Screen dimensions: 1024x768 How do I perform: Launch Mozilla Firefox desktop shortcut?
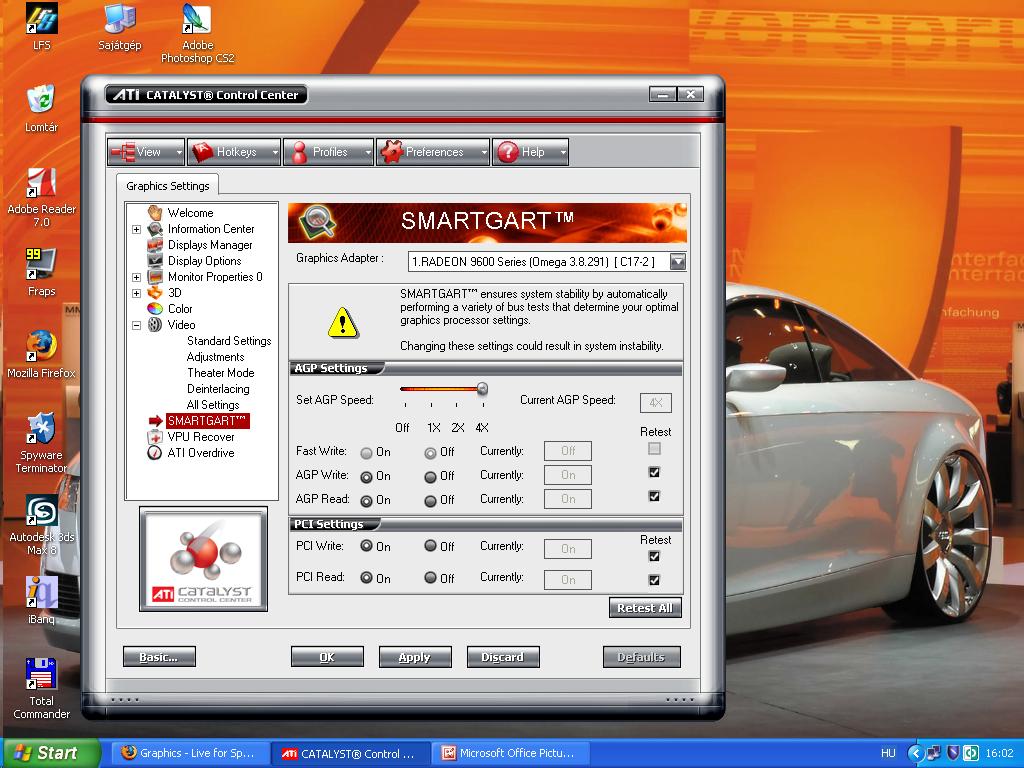[41, 355]
